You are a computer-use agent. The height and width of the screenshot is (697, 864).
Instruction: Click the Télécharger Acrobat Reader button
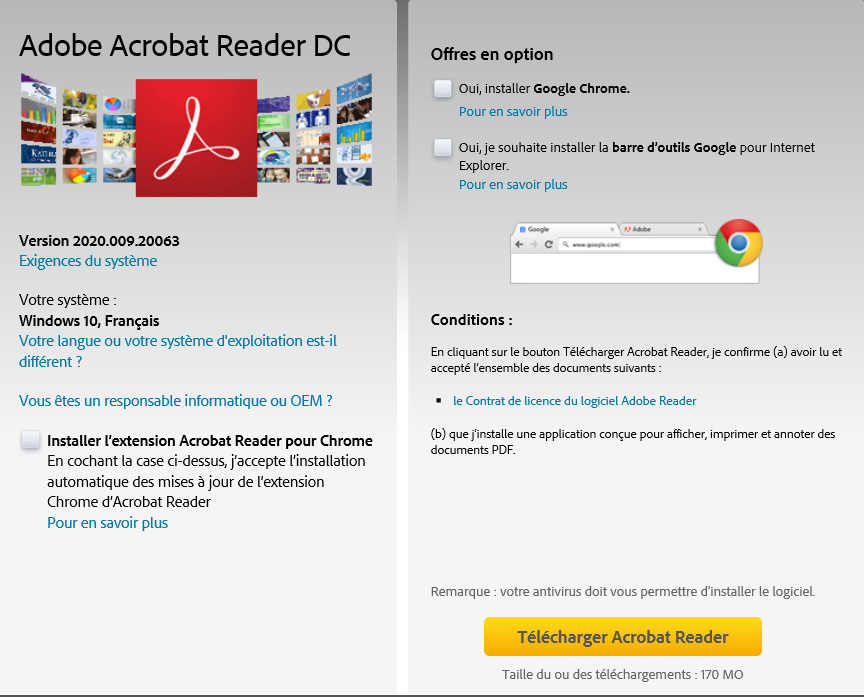click(x=623, y=637)
